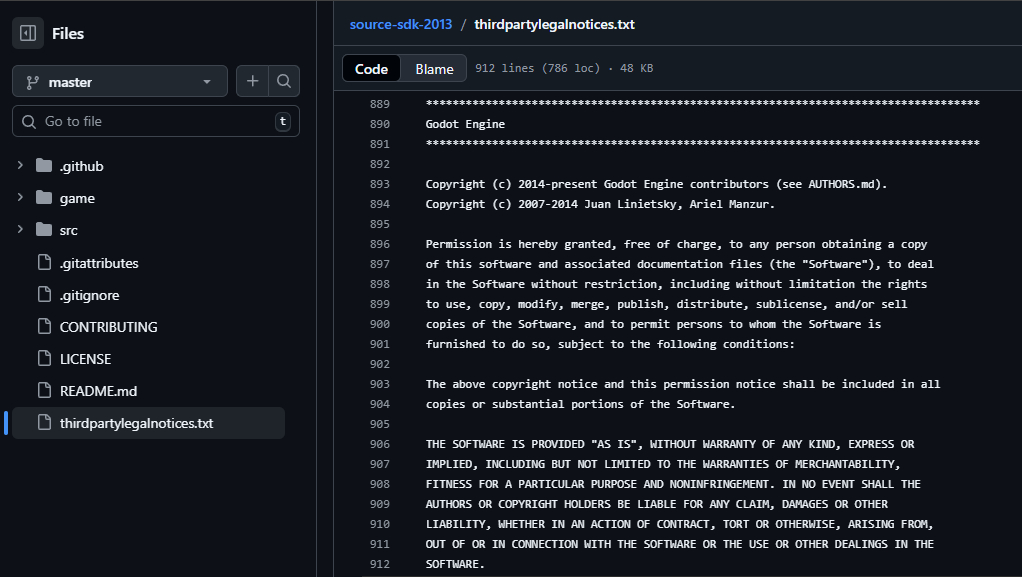
Task: Click the src folder icon
Action: coord(44,230)
